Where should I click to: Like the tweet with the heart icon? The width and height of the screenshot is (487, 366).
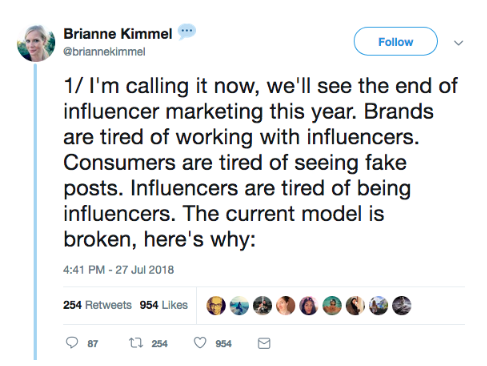[x=200, y=343]
